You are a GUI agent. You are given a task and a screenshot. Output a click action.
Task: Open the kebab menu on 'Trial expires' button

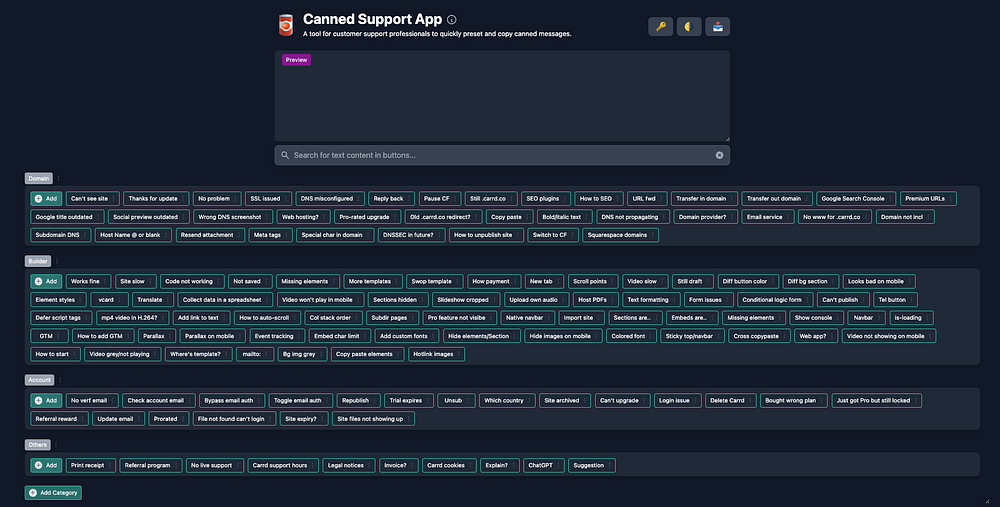428,400
